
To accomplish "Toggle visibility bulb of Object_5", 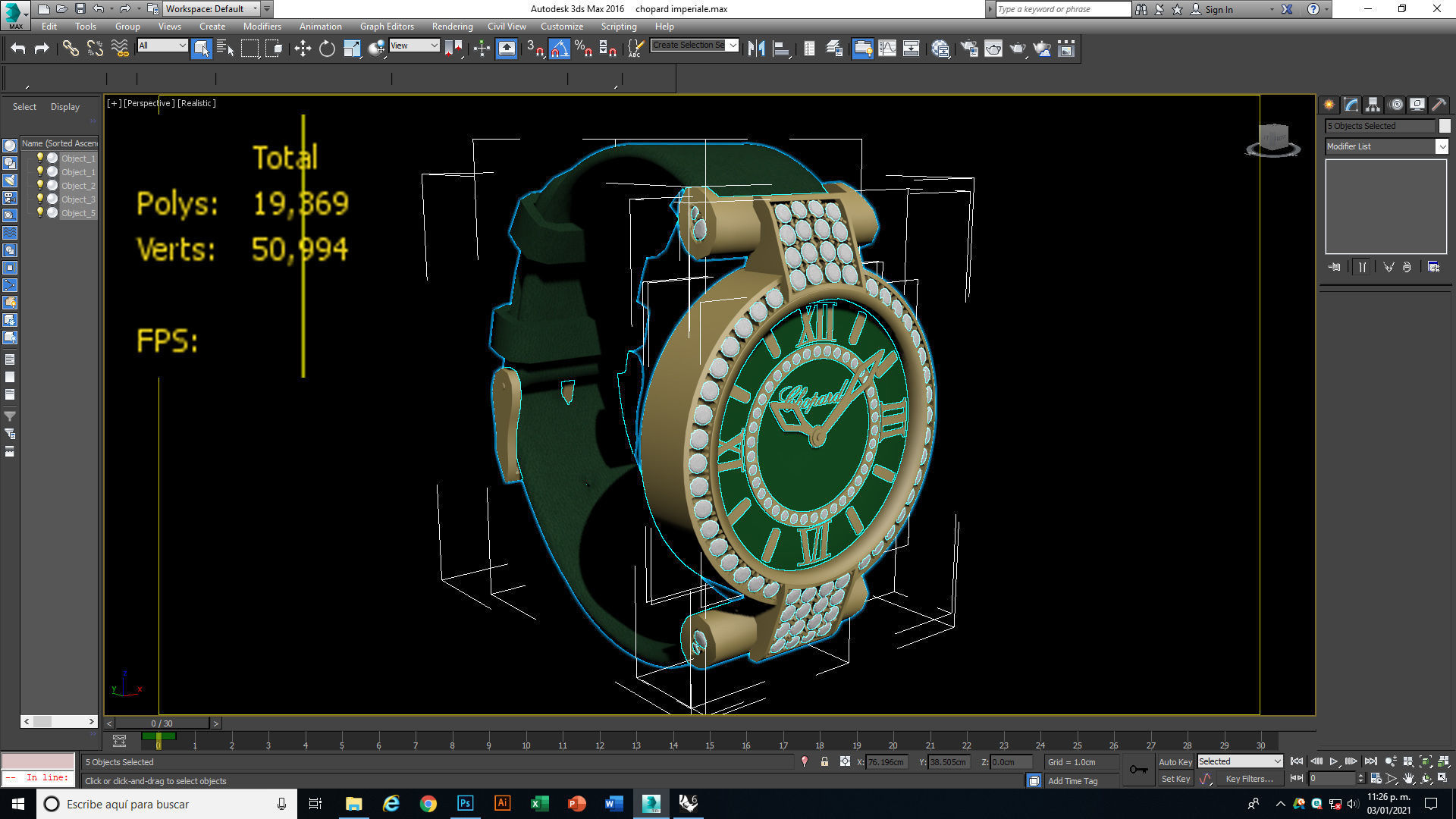I will [39, 213].
